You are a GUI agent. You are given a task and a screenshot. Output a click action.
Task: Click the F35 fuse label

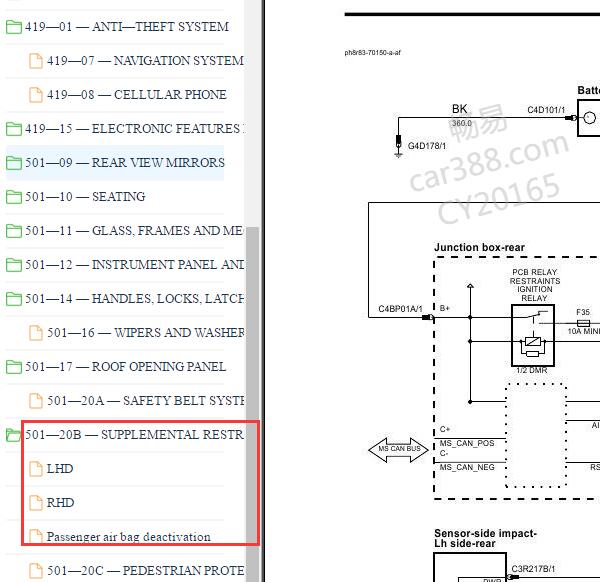pyautogui.click(x=583, y=312)
